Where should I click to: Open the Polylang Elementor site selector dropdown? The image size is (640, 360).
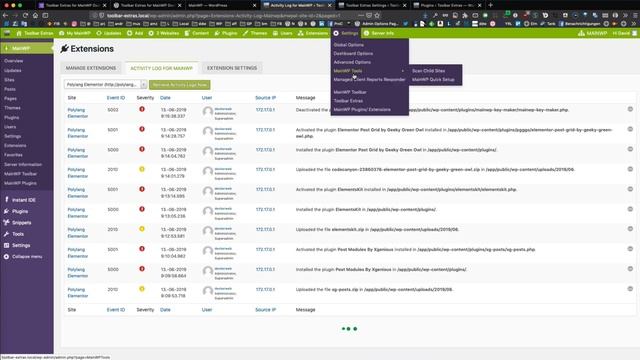click(105, 84)
